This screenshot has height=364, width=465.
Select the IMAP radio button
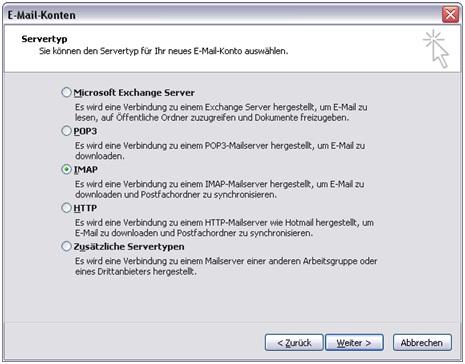[66, 169]
